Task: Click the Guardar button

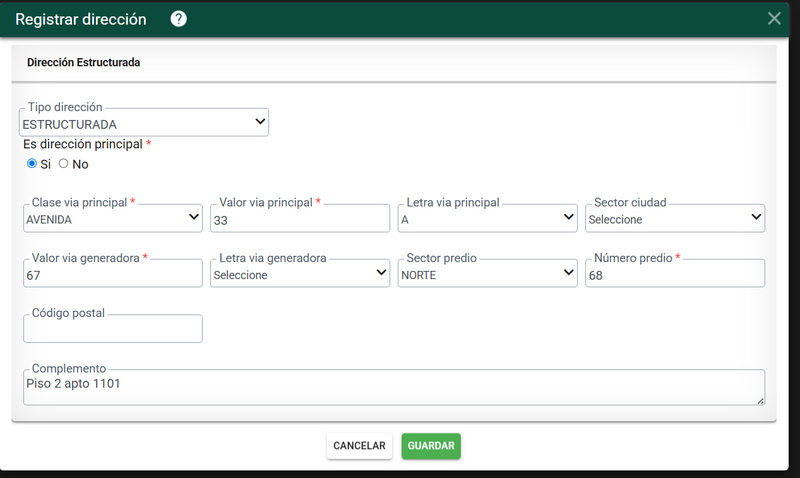Action: coord(431,446)
